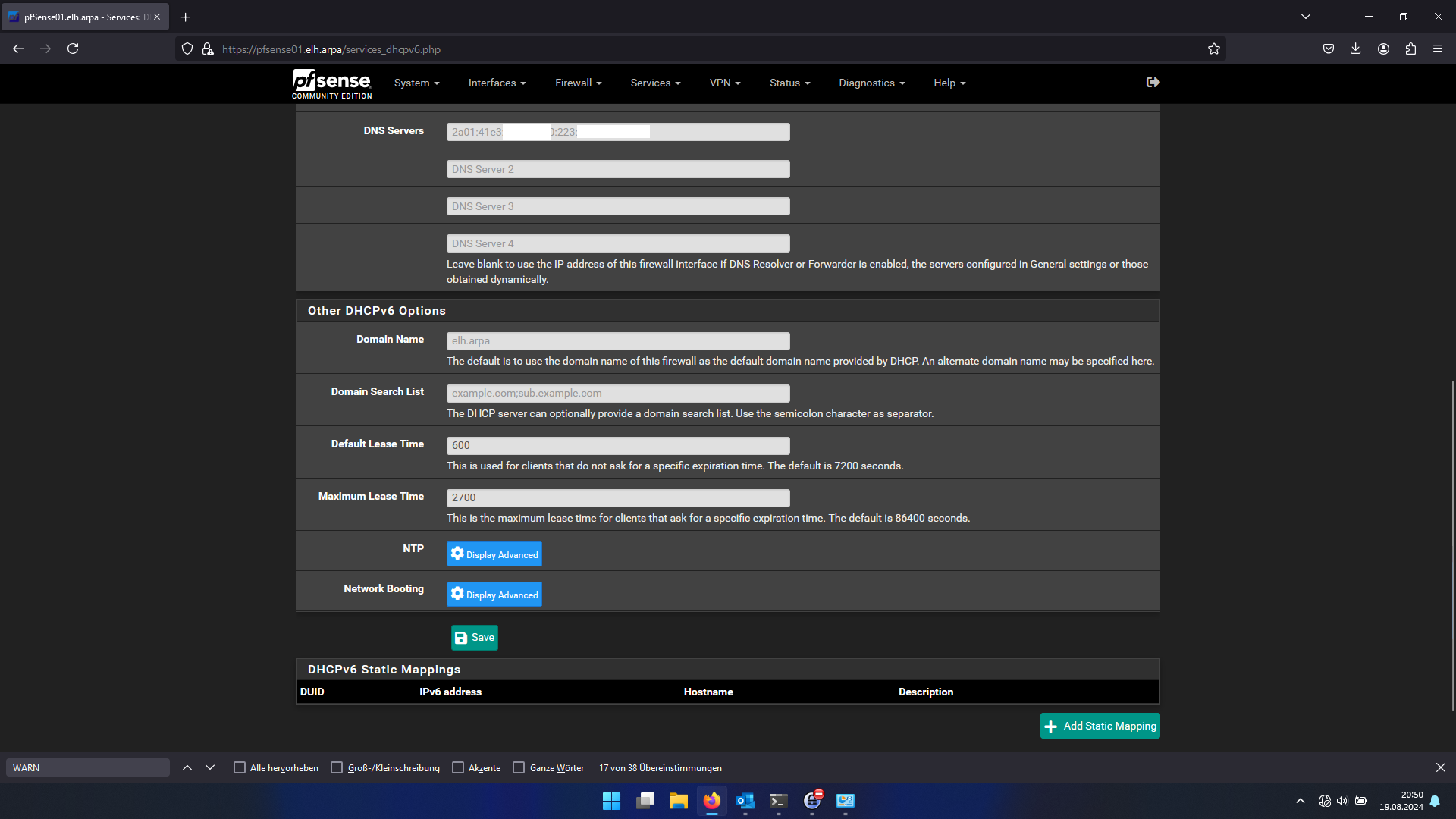
Task: Expand the Diagnostics menu
Action: point(871,83)
